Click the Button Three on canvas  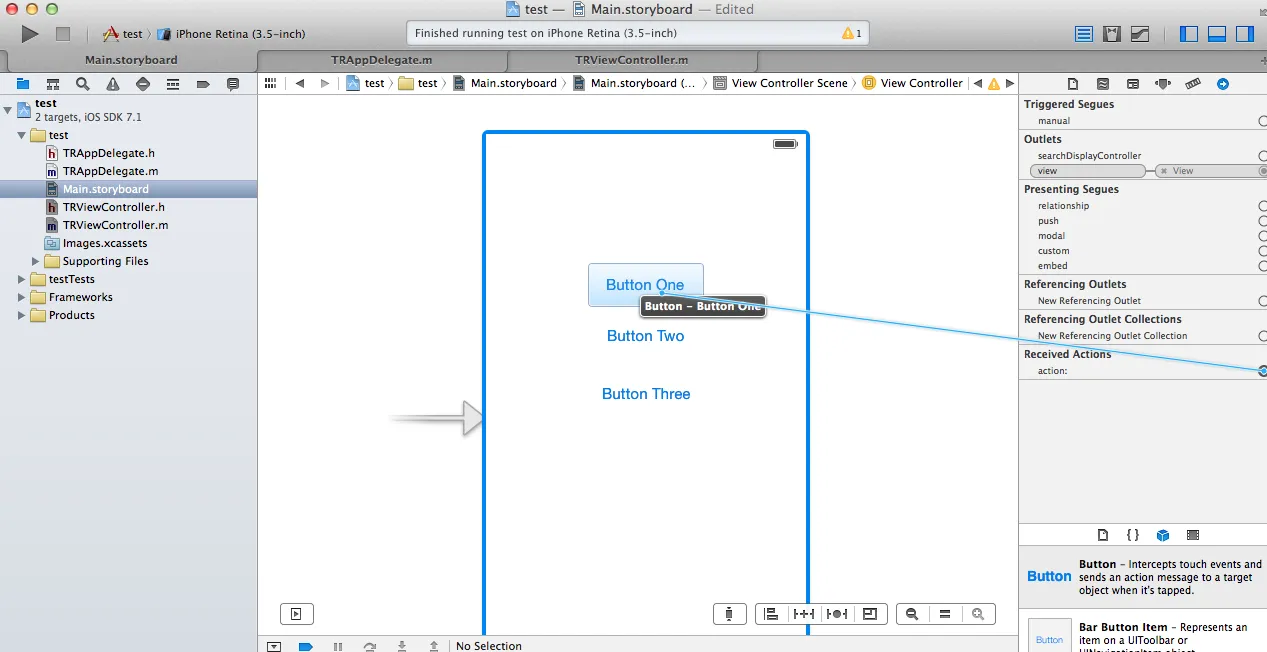(646, 394)
